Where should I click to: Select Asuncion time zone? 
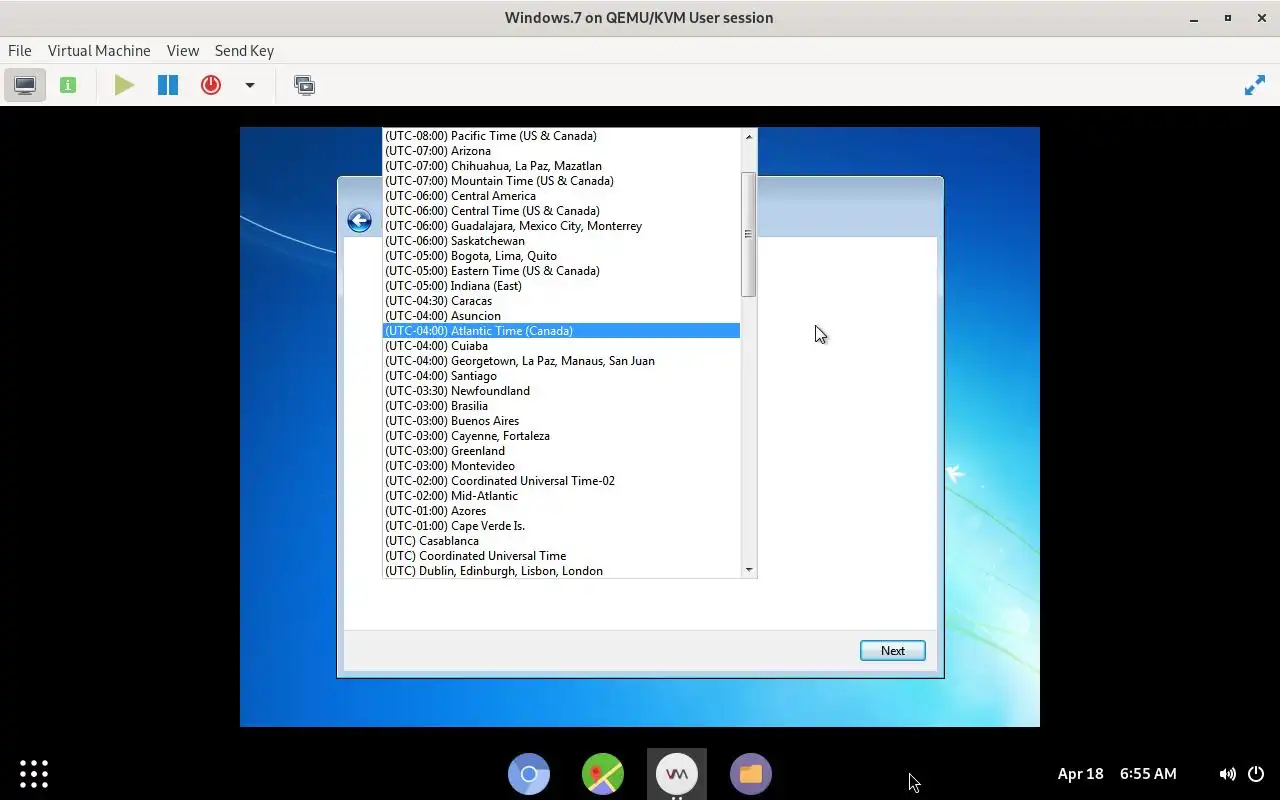pyautogui.click(x=561, y=315)
